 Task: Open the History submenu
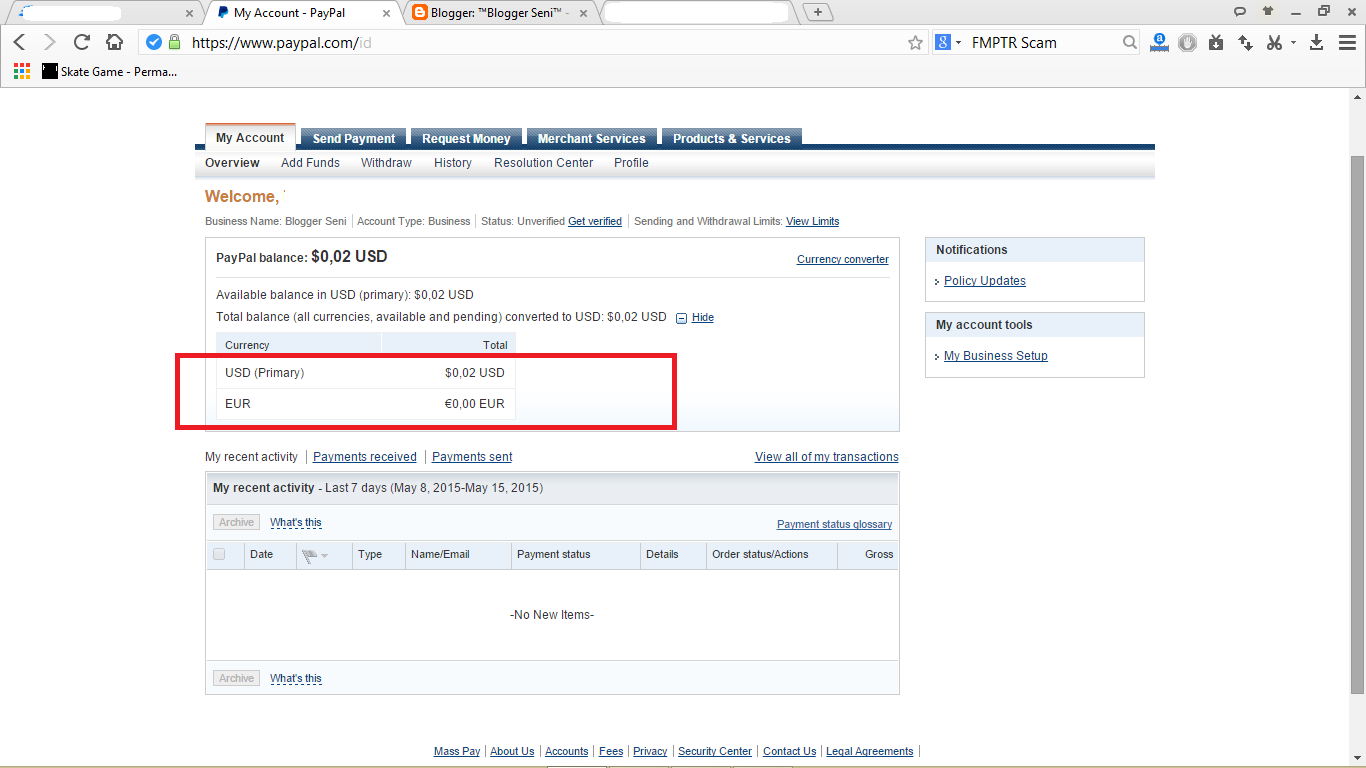453,163
